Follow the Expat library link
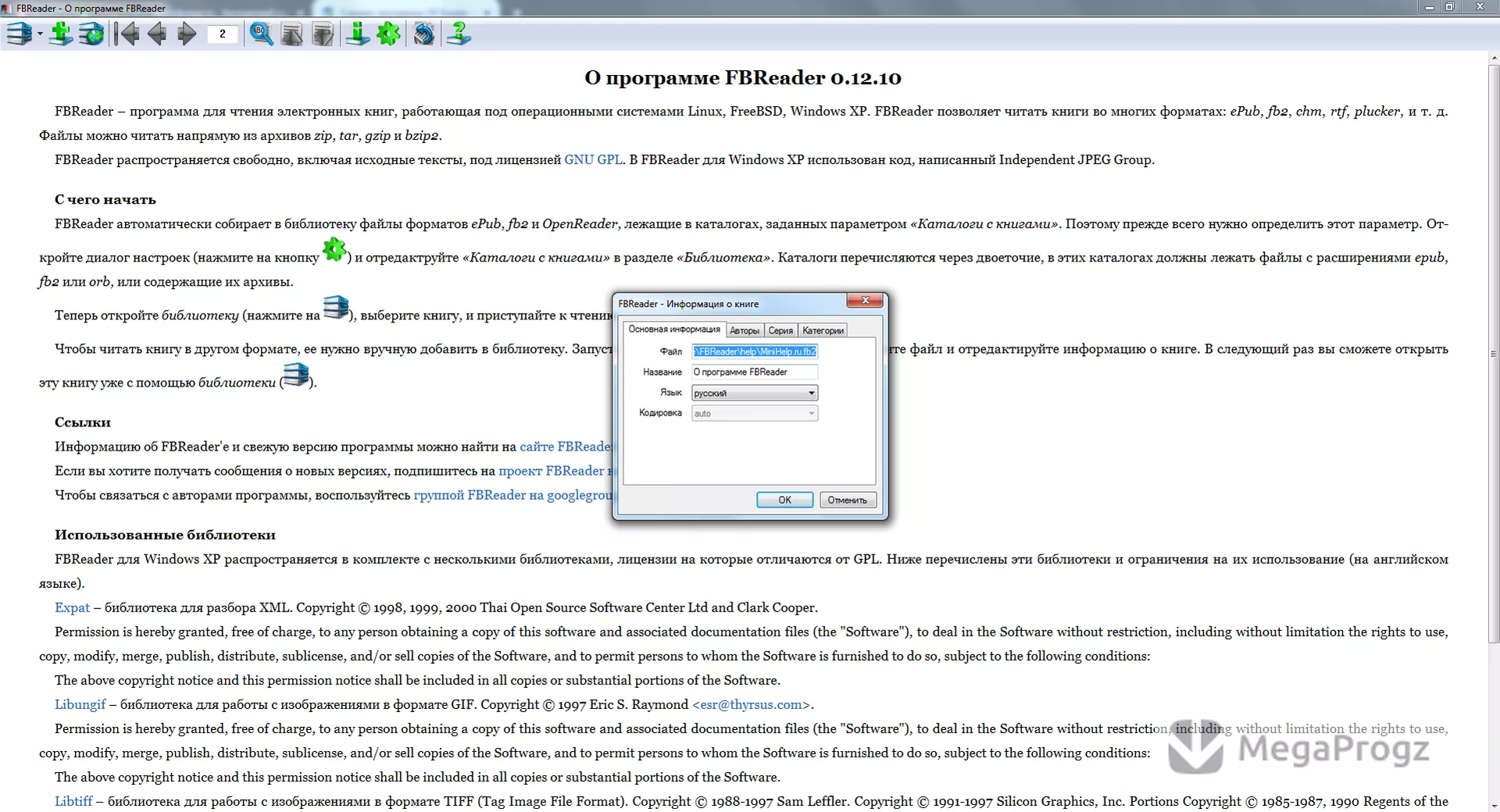The height and width of the screenshot is (812, 1500). (x=72, y=607)
